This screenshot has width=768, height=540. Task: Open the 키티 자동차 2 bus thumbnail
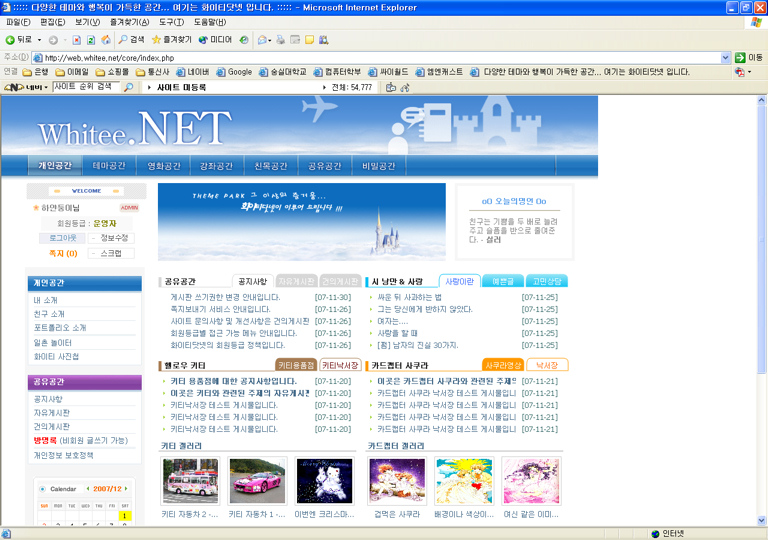pos(190,481)
